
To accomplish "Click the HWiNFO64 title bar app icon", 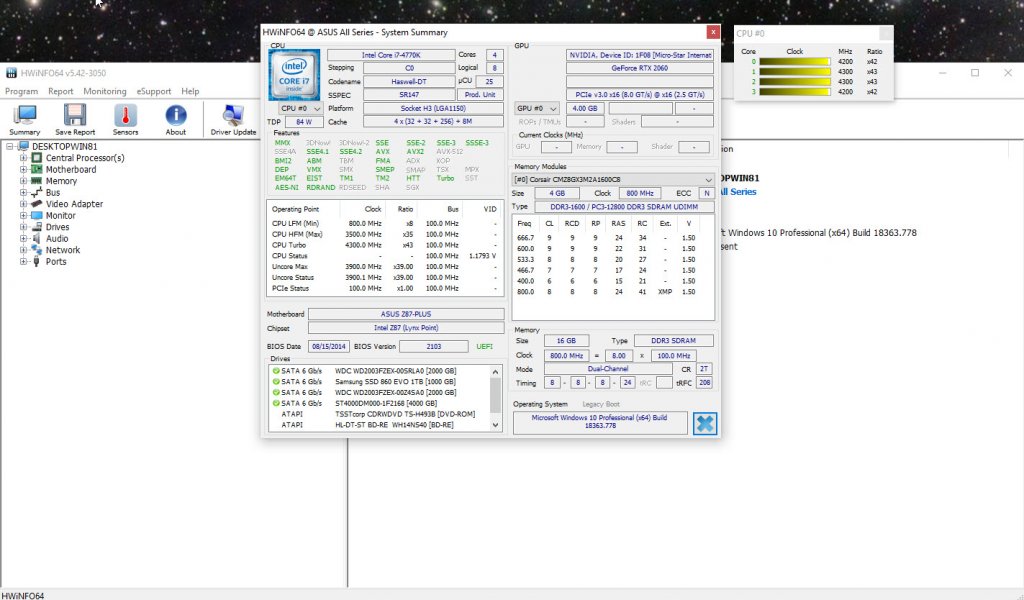I will point(11,73).
